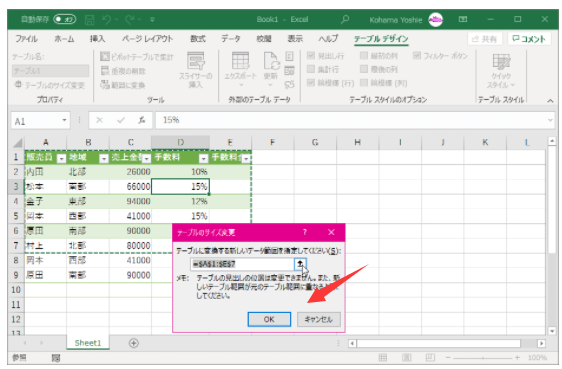Open the 地域 column filter dropdown
The width and height of the screenshot is (562, 369).
[104, 158]
